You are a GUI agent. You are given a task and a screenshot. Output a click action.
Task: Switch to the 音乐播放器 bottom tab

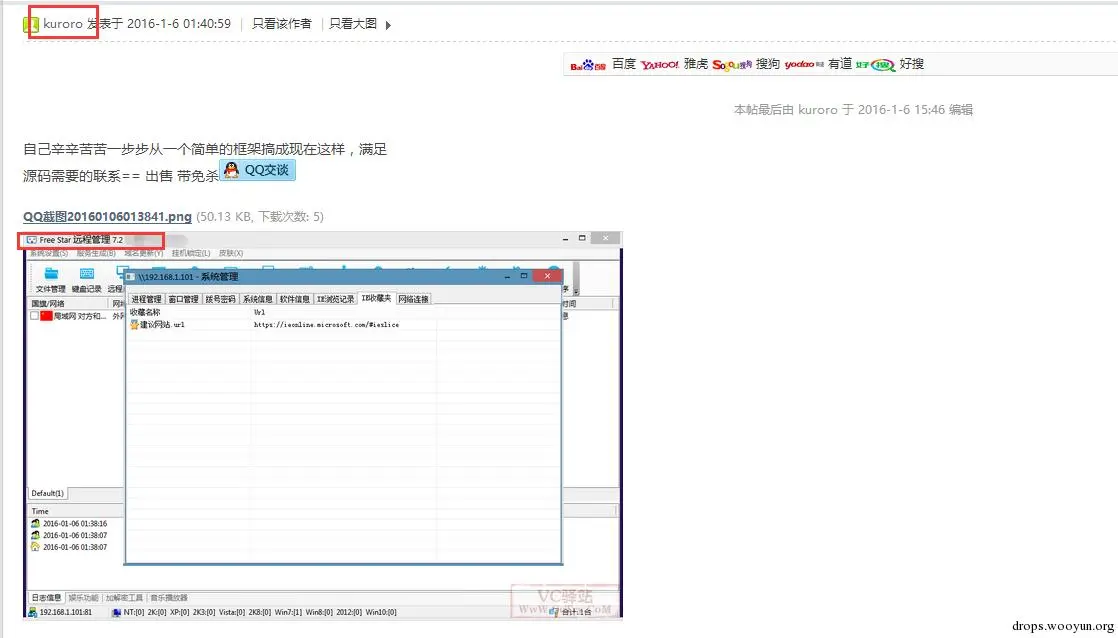(x=169, y=598)
